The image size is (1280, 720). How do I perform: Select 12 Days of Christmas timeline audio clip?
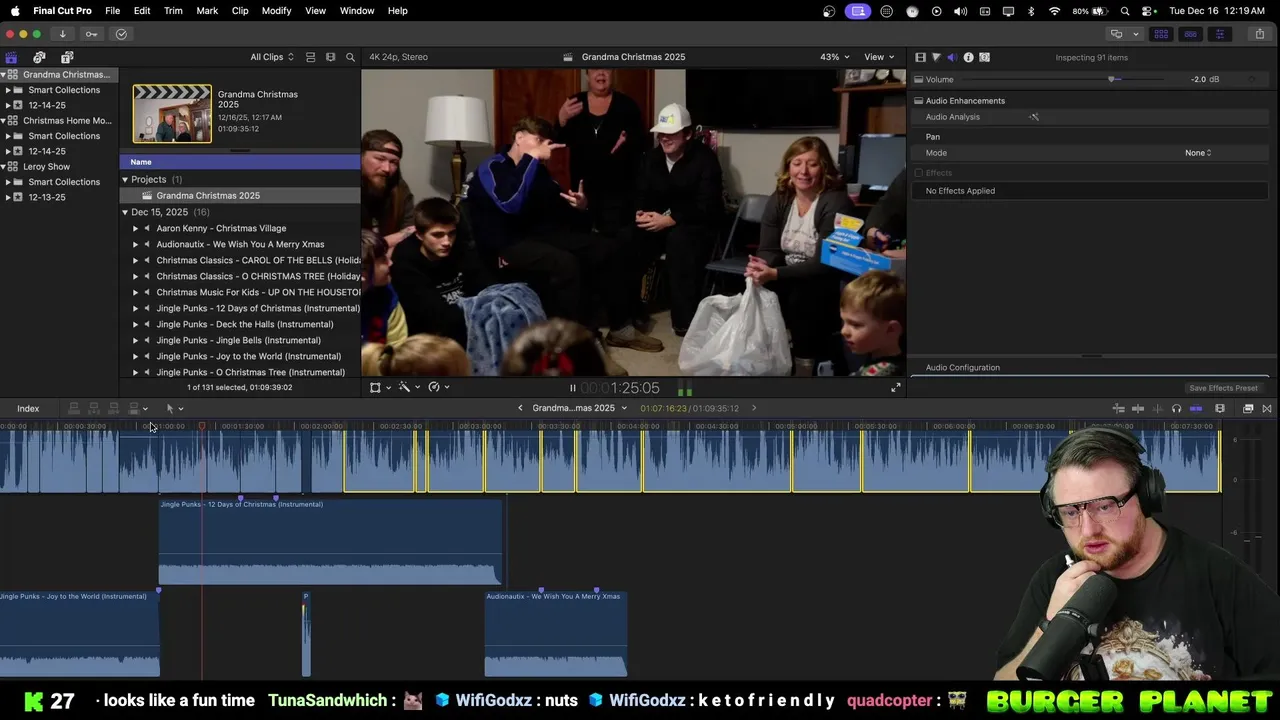click(330, 542)
